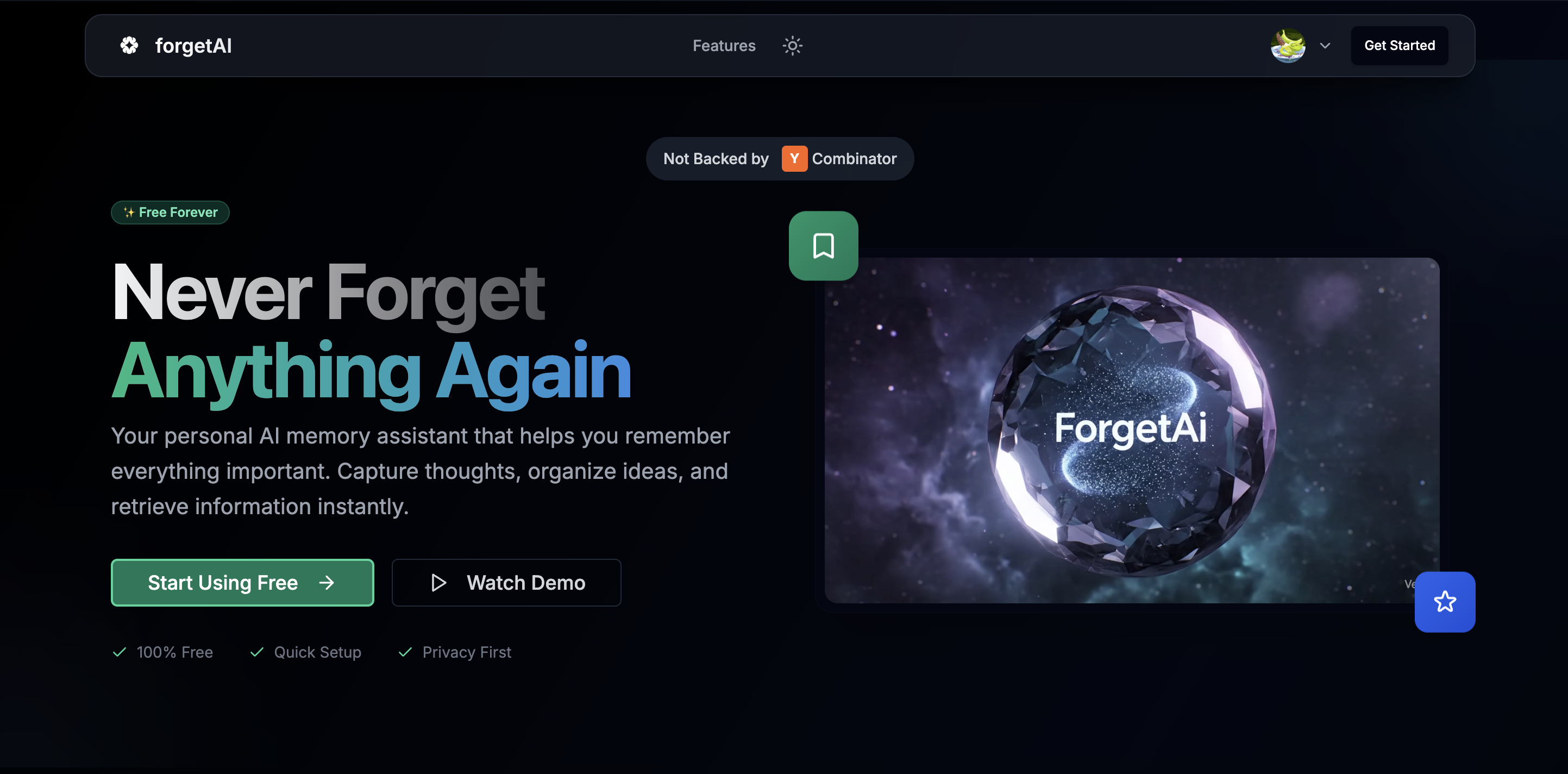Image resolution: width=1568 pixels, height=774 pixels.
Task: Toggle light mode with sun icon
Action: click(x=792, y=46)
